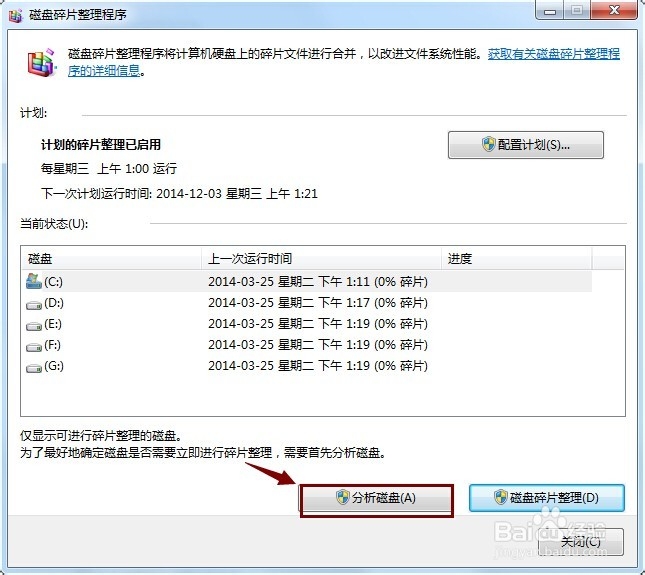Click (G:) row last run time text

pos(318,366)
